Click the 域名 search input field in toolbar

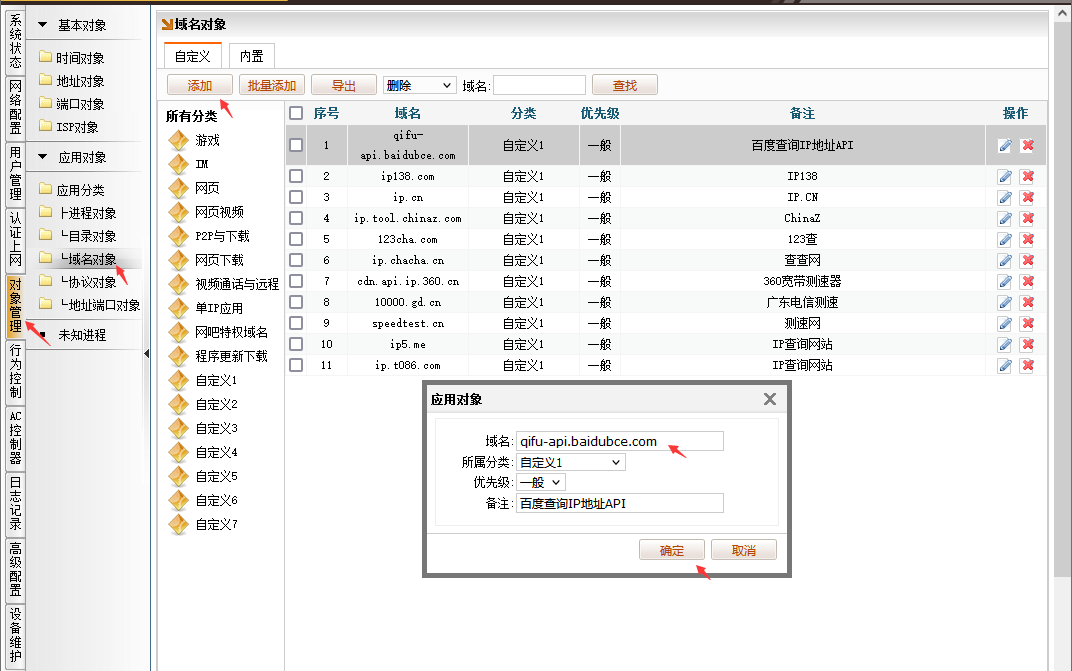click(539, 86)
